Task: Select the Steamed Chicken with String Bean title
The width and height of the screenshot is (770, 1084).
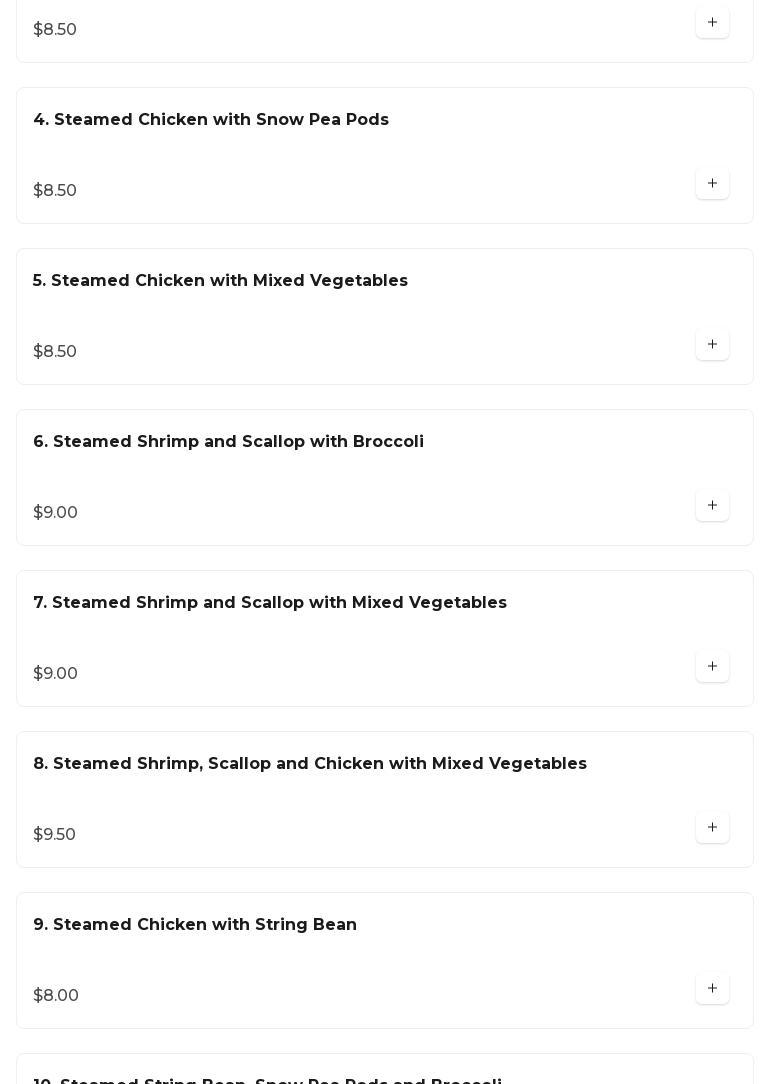Action: 195,925
